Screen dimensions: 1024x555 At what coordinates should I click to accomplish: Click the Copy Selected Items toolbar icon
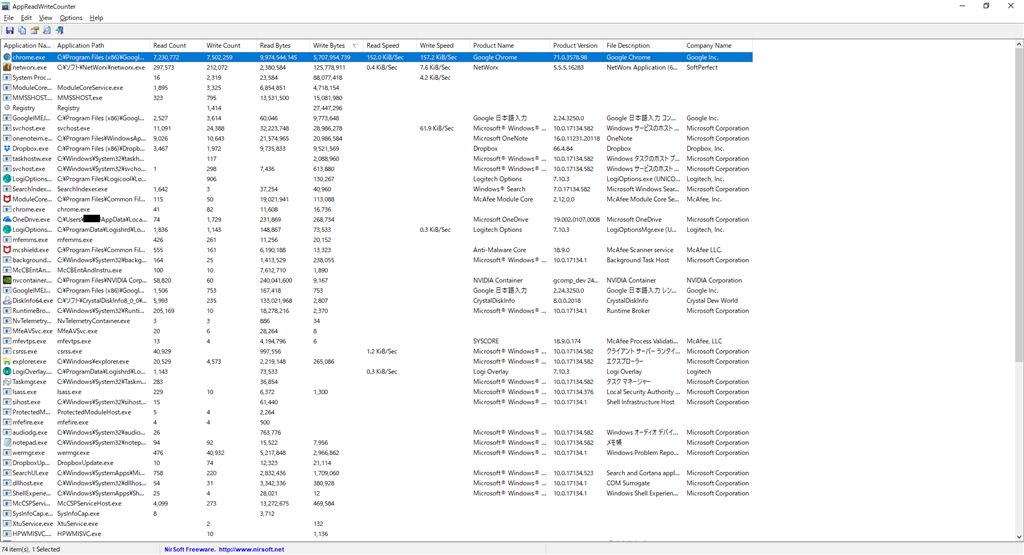(x=22, y=30)
